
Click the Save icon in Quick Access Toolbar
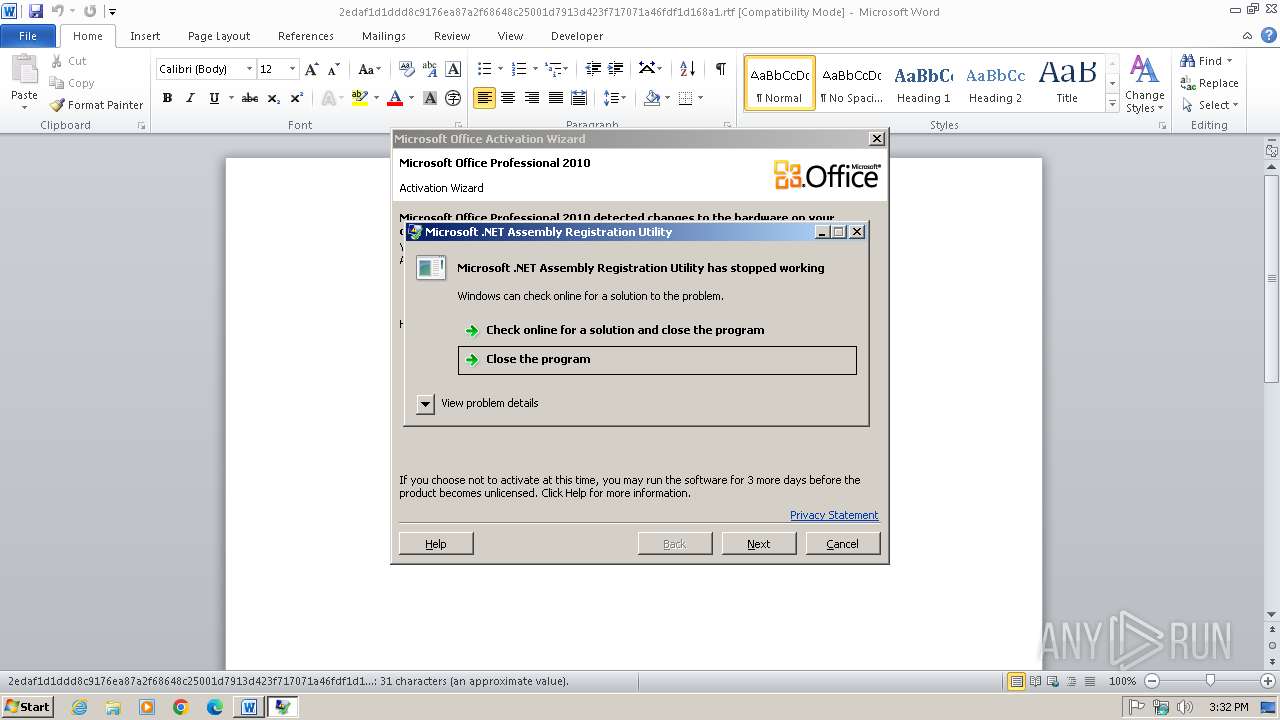(x=36, y=11)
